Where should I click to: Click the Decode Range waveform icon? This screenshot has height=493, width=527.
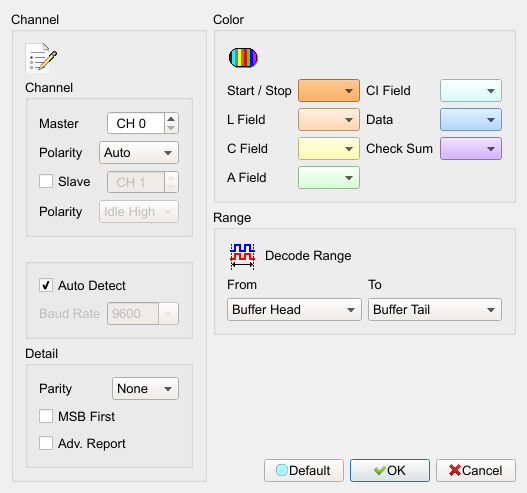(242, 256)
